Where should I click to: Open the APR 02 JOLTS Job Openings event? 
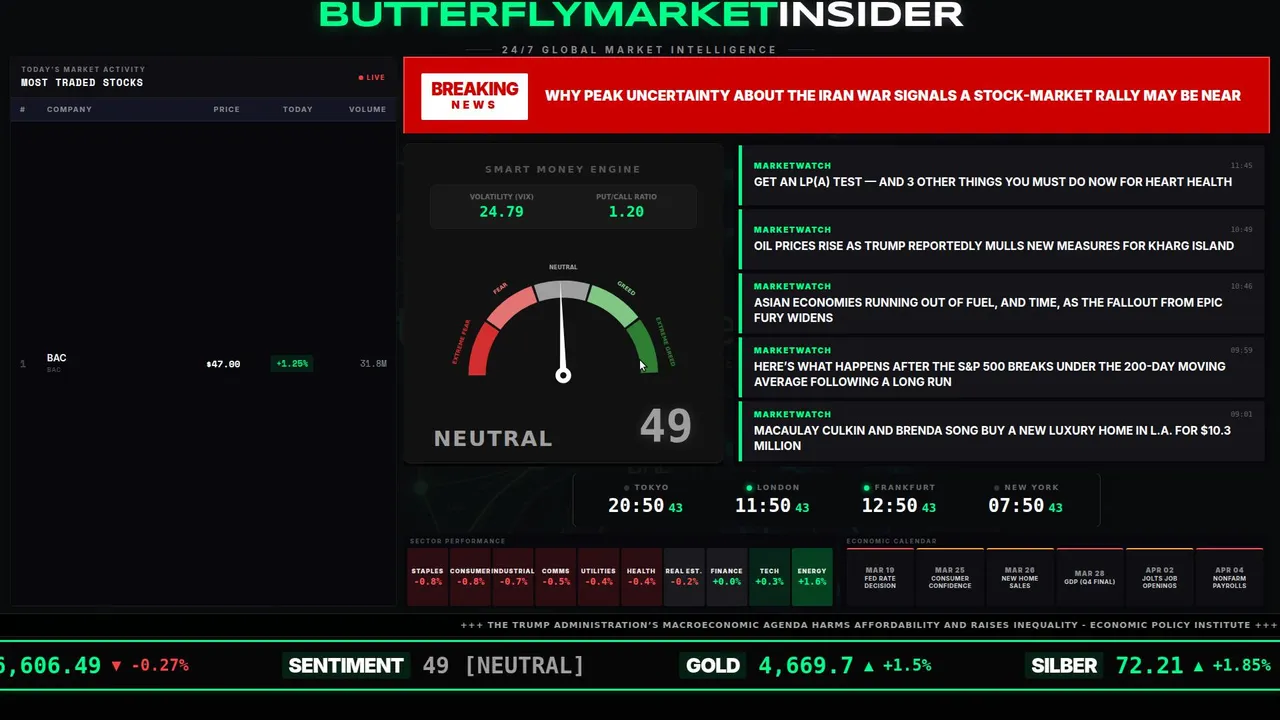click(1160, 577)
